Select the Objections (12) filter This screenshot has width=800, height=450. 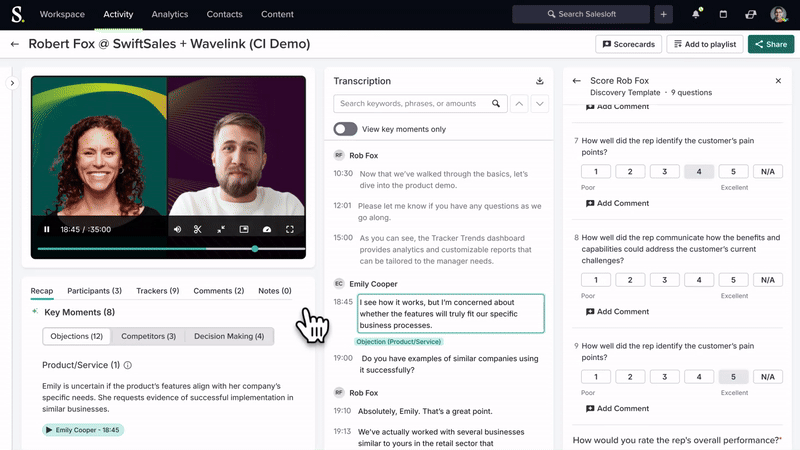click(x=77, y=336)
